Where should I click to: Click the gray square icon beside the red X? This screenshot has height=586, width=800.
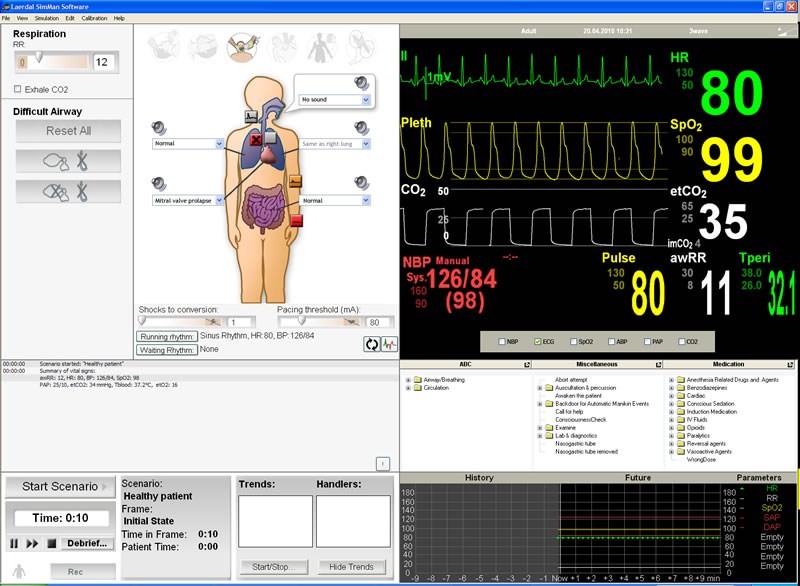(x=270, y=138)
